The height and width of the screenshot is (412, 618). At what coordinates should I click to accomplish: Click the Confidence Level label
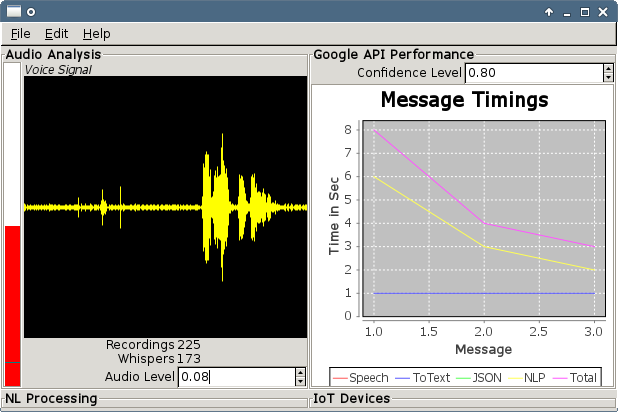click(409, 73)
